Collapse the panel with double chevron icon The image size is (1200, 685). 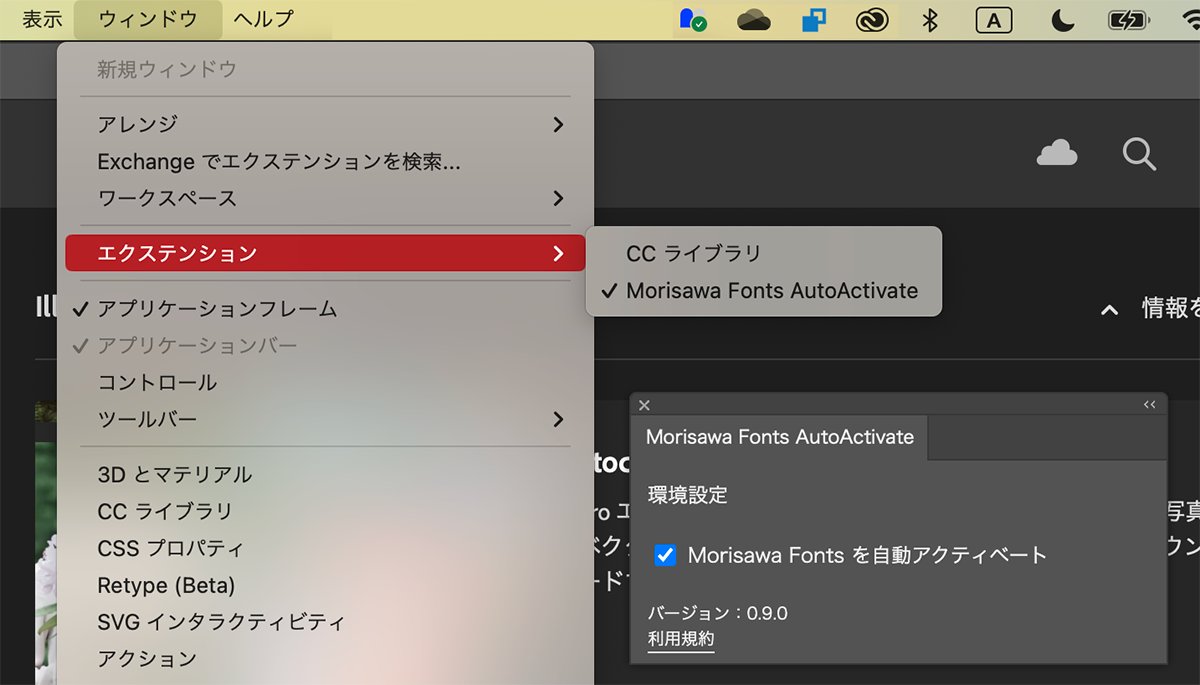[x=1150, y=405]
